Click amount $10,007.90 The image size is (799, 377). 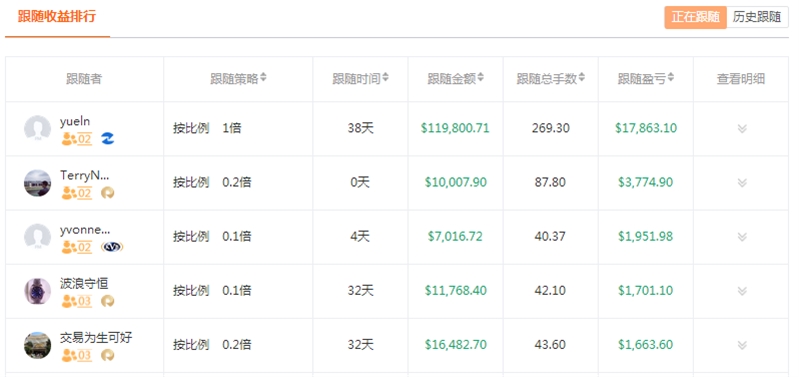point(456,182)
